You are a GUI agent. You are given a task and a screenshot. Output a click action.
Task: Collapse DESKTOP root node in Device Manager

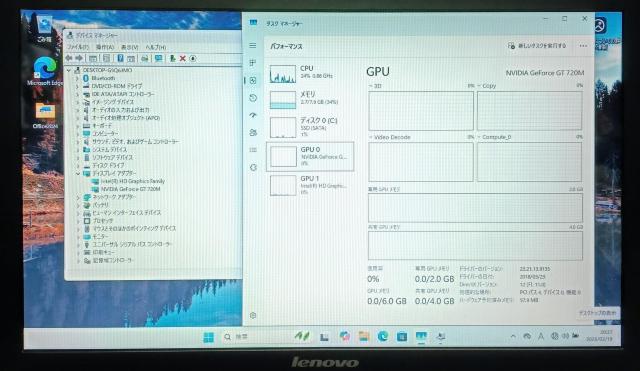(69, 70)
